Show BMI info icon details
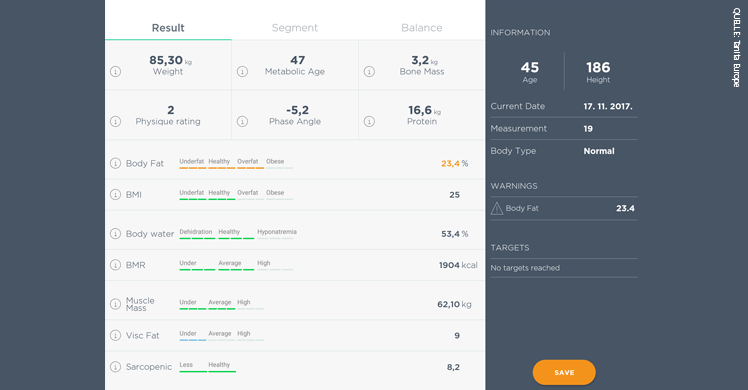This screenshot has width=748, height=390. [115, 195]
